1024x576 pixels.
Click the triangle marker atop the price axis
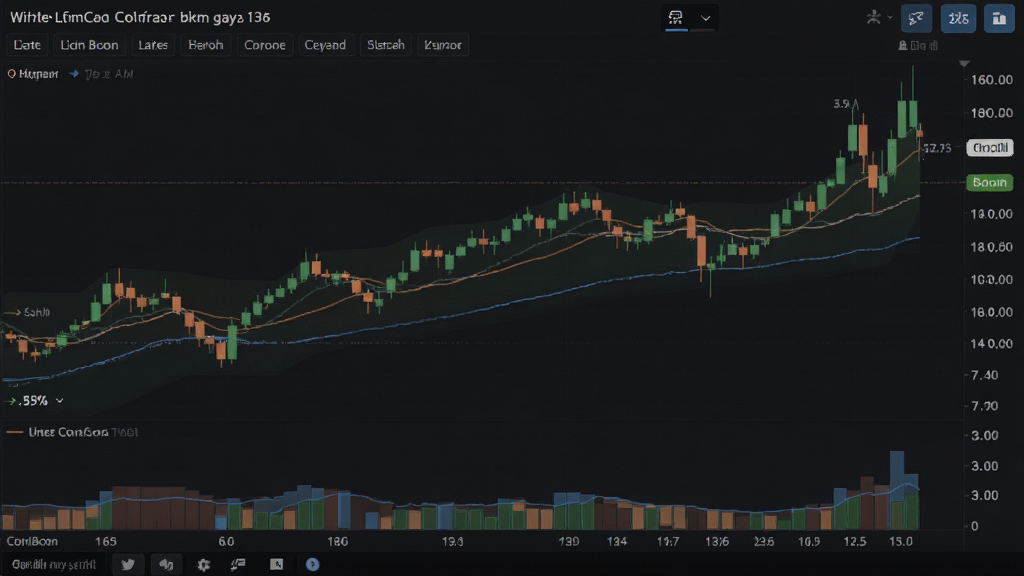coord(964,63)
